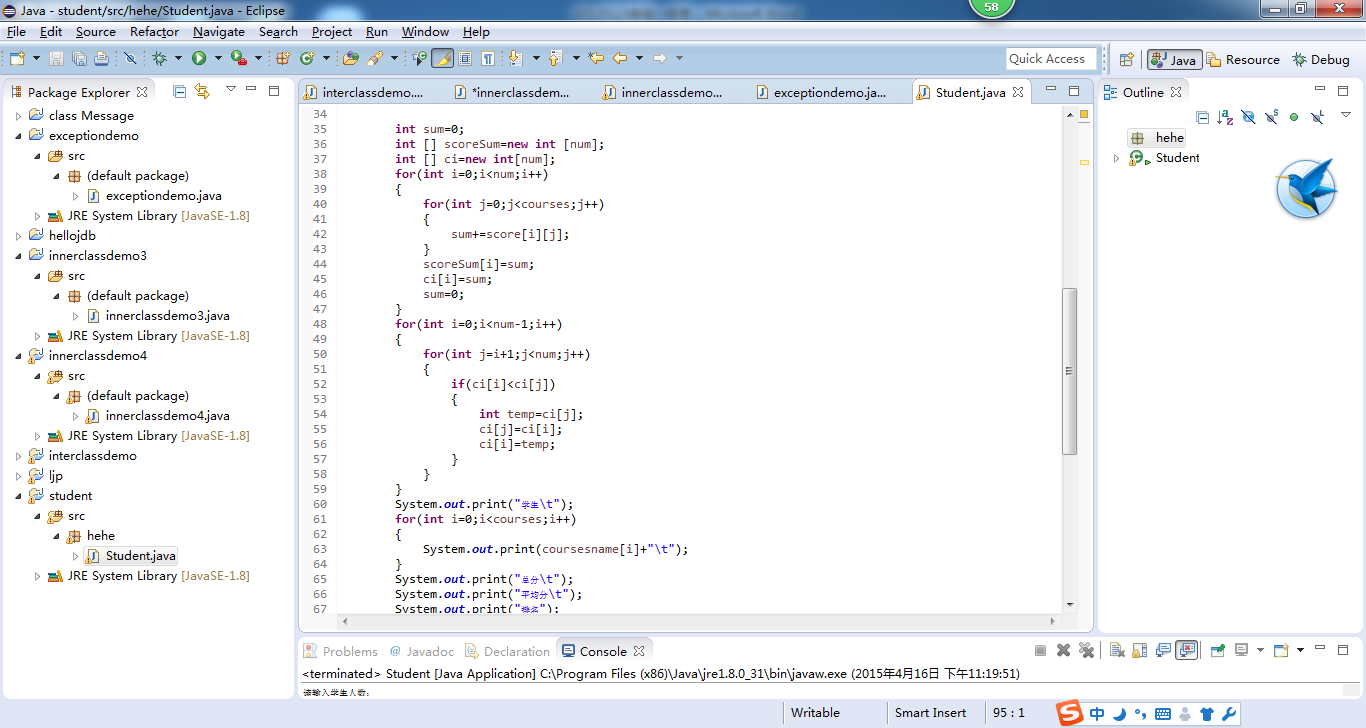Go to Last Edit Location icon

click(x=596, y=58)
